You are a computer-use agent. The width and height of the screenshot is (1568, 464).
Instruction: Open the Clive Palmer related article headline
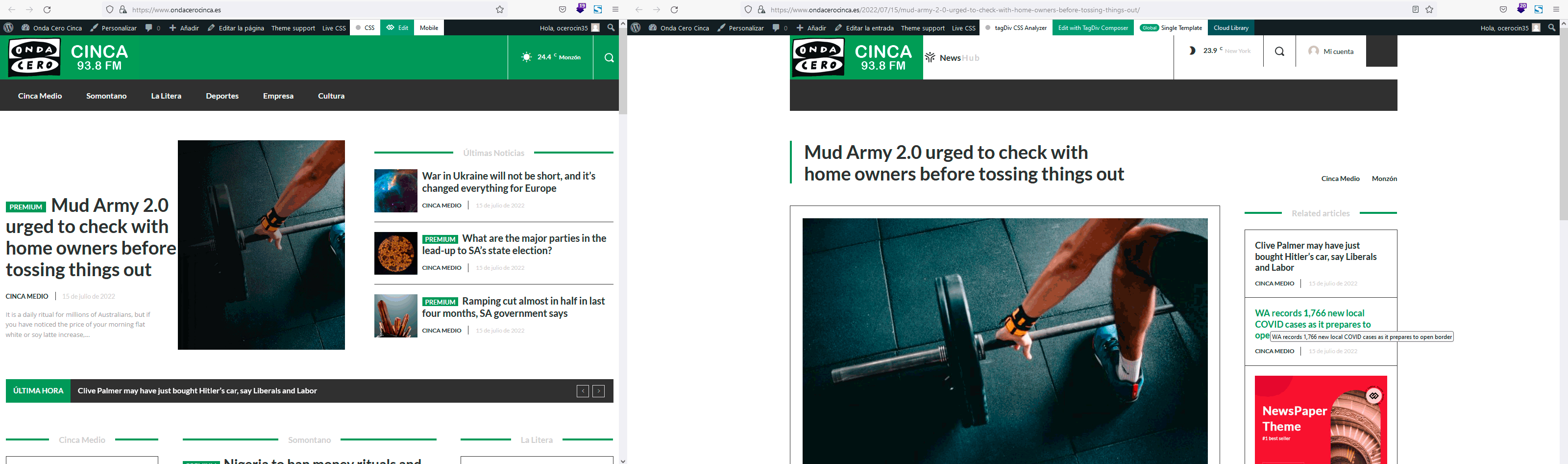coord(1315,257)
